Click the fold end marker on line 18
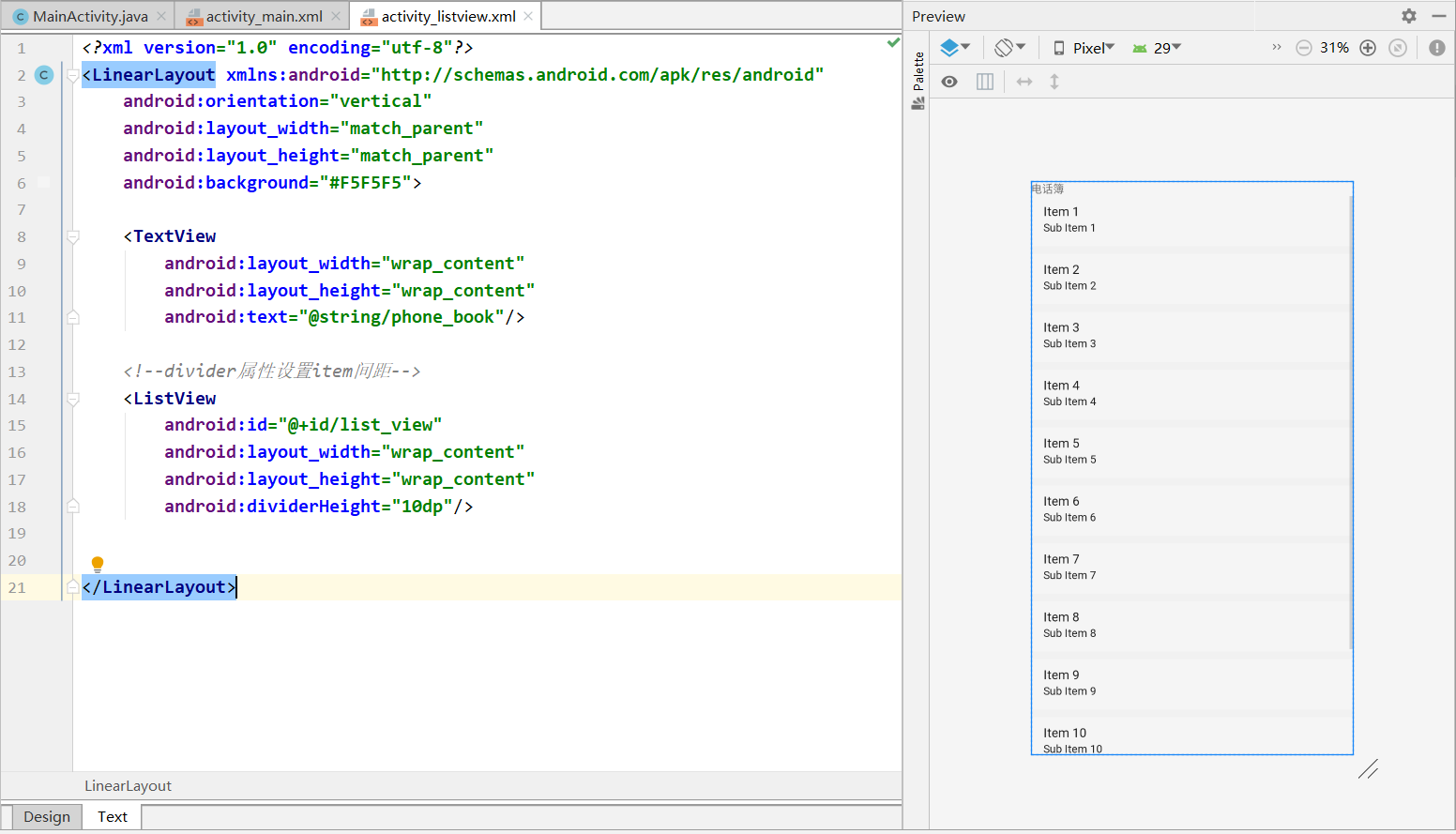 (73, 507)
